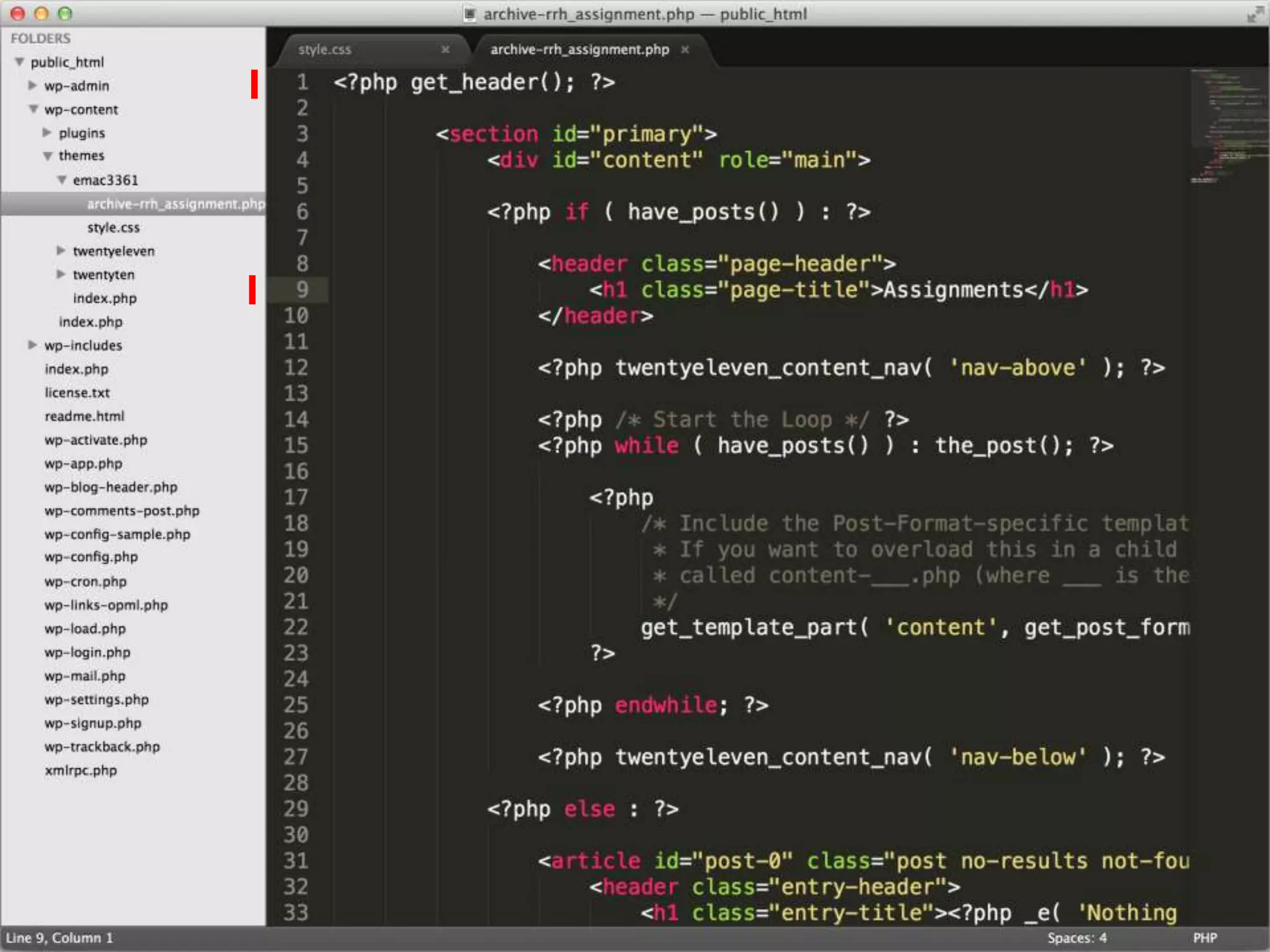Expand the plugins folder arrow
1270x952 pixels.
click(47, 133)
